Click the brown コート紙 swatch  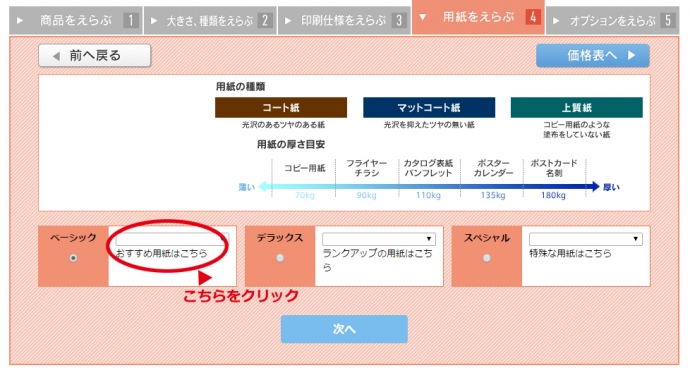pyautogui.click(x=281, y=108)
